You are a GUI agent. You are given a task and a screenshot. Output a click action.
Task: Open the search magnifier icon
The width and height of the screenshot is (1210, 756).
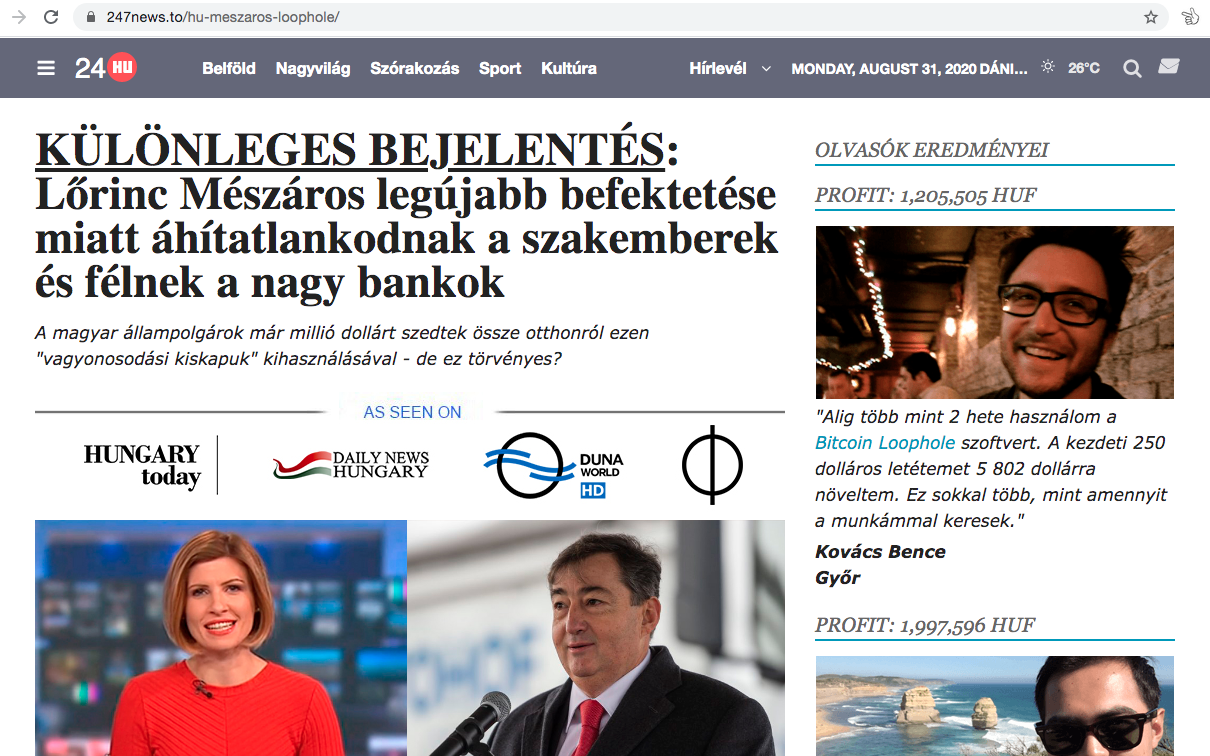click(x=1132, y=68)
